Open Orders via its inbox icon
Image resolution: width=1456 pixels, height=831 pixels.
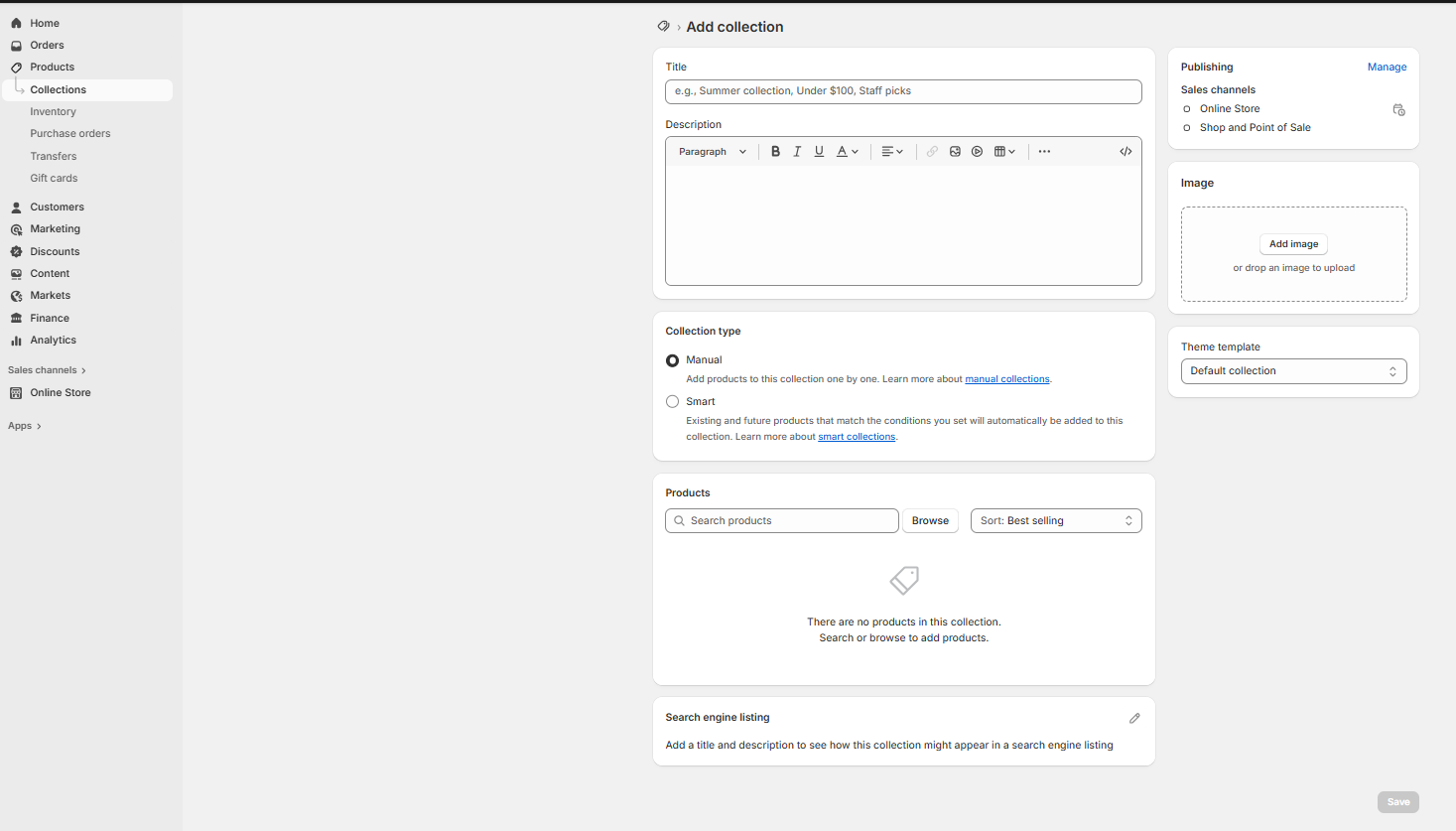[x=16, y=46]
